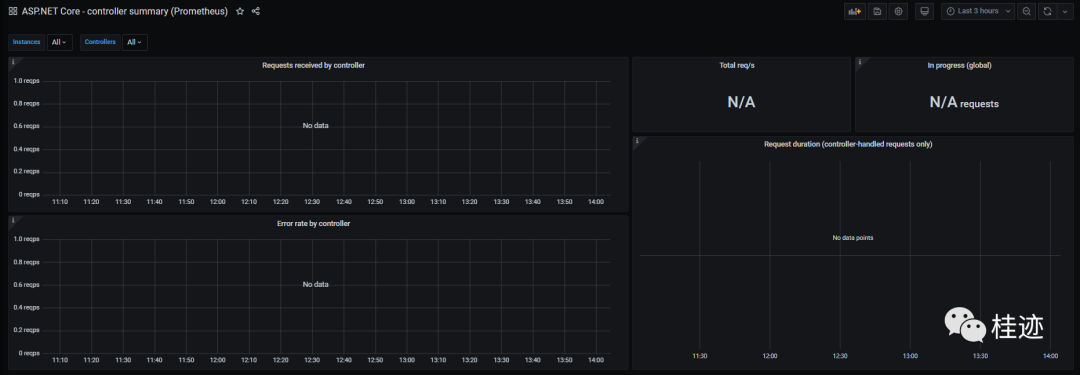This screenshot has height=375, width=1080.
Task: Click No data points in Request duration
Action: [853, 237]
